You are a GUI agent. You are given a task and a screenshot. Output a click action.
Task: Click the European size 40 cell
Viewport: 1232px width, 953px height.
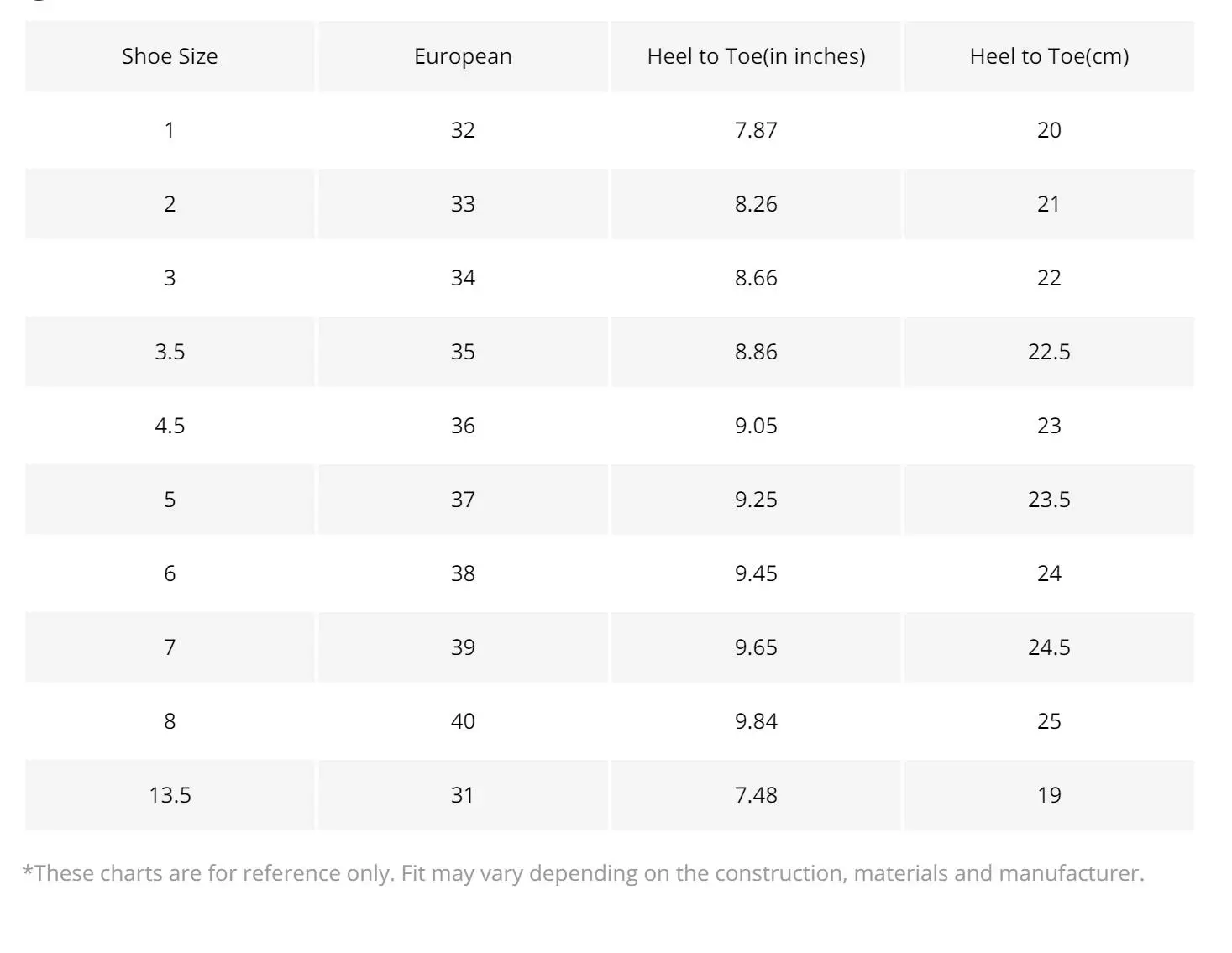[463, 721]
